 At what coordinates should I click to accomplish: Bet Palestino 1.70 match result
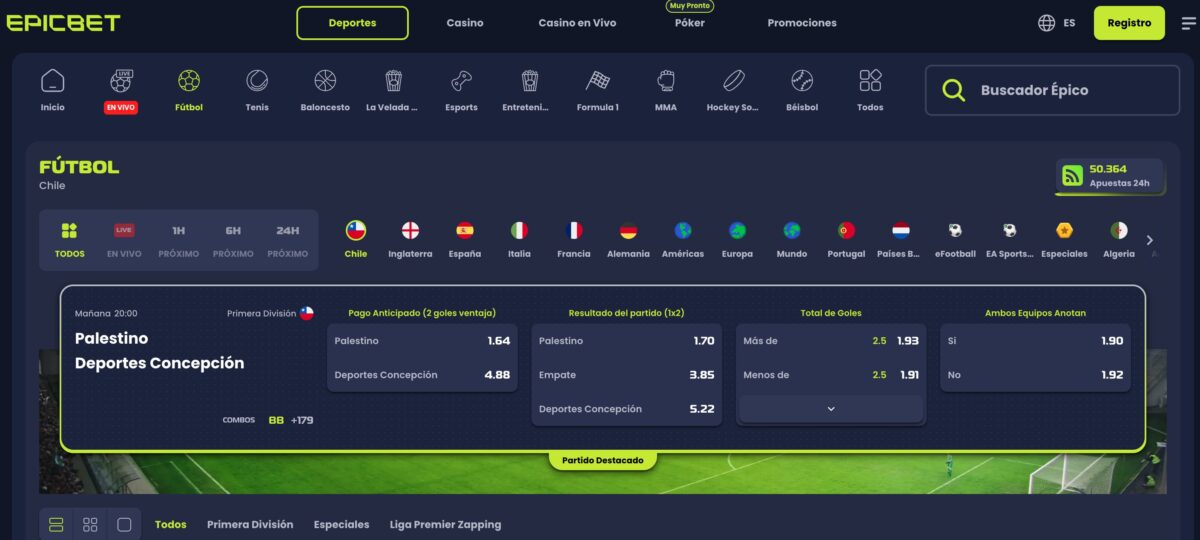[x=626, y=341]
